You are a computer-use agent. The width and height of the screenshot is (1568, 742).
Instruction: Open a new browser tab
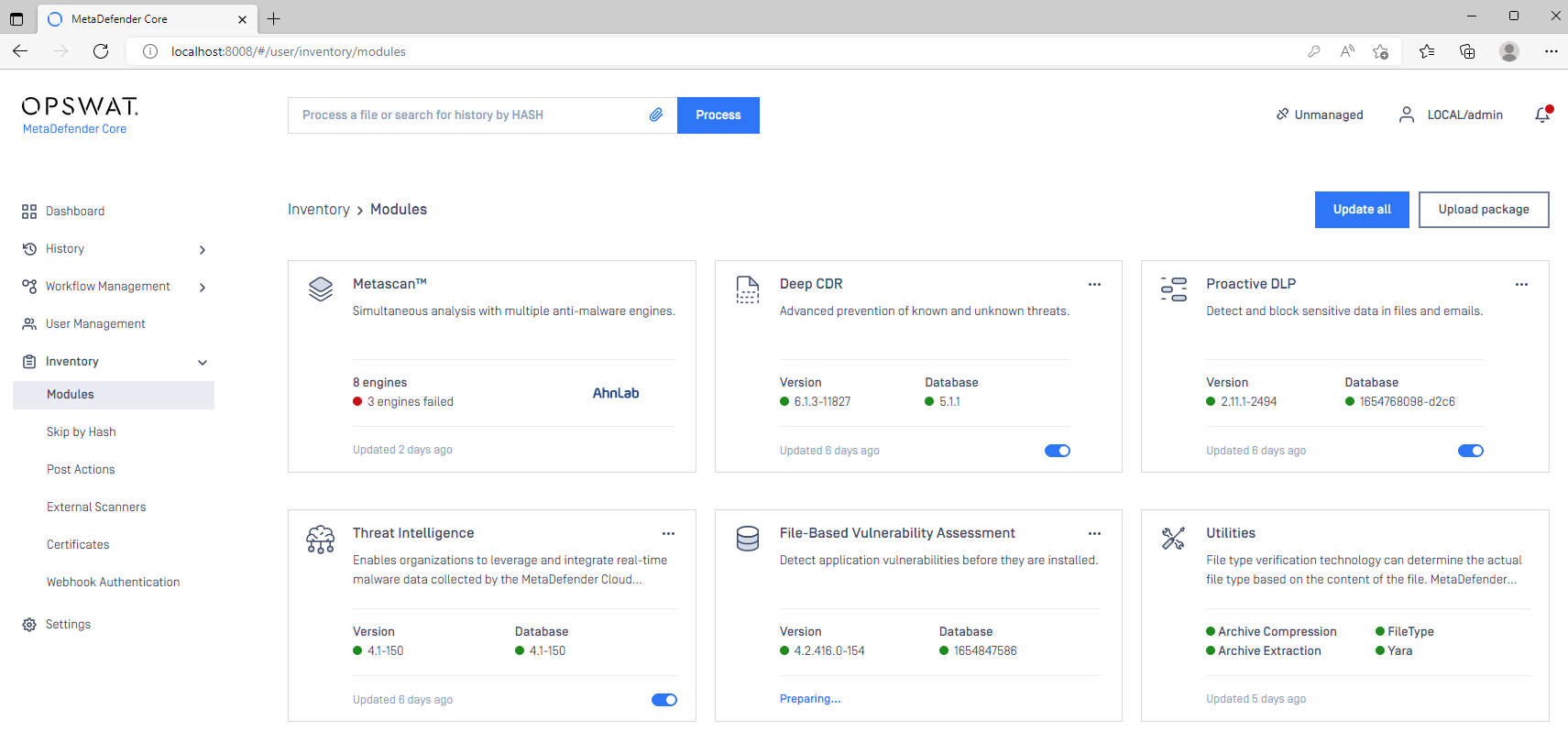[x=273, y=18]
